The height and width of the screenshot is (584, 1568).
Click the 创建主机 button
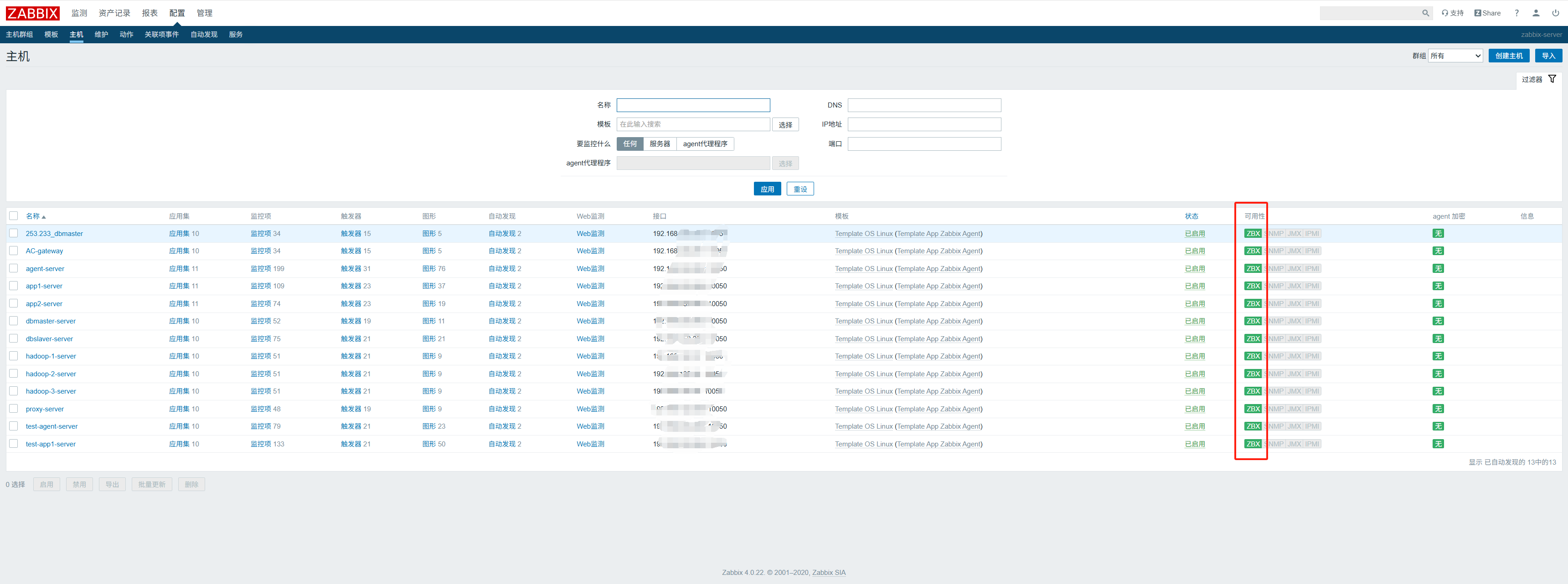(x=1508, y=56)
